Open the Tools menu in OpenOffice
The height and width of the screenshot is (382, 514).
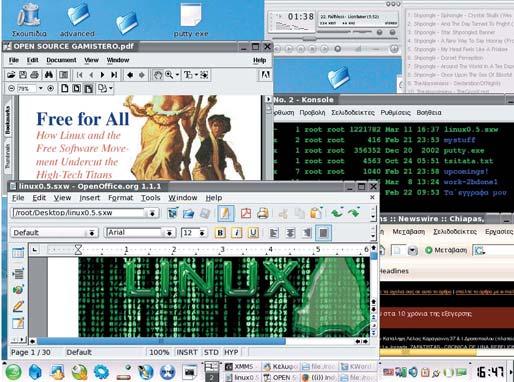coord(150,198)
